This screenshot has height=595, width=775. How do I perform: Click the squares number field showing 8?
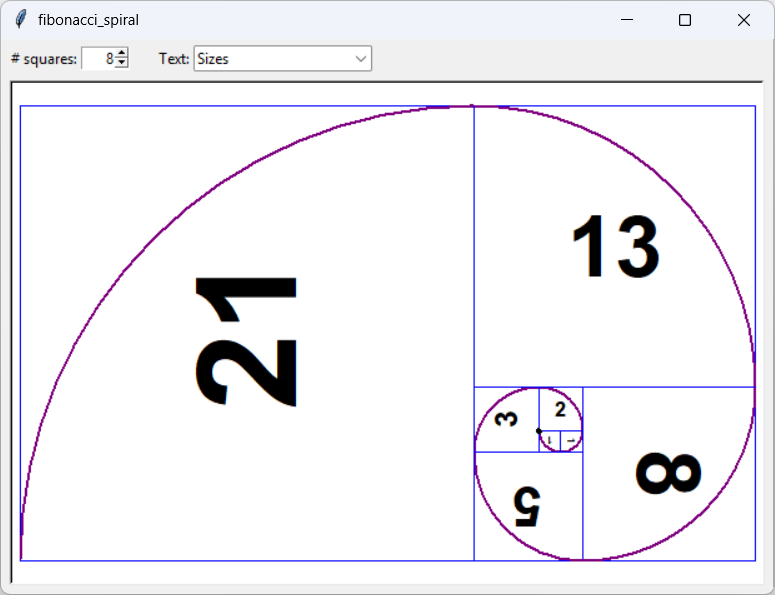99,58
